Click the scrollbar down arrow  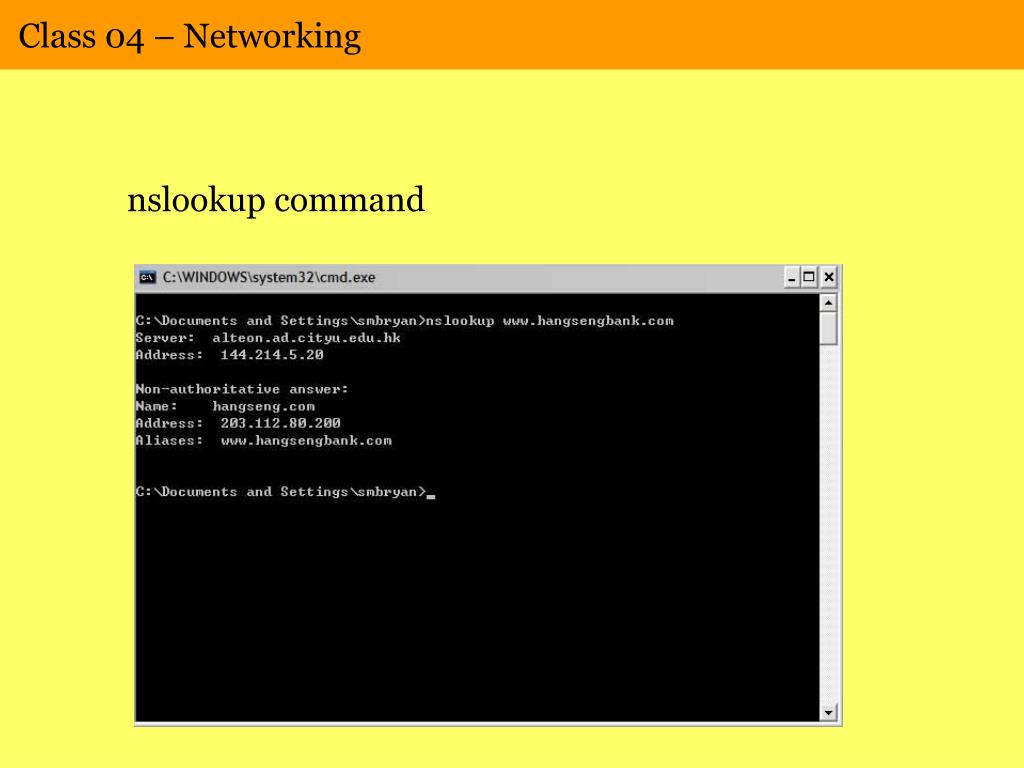point(828,712)
